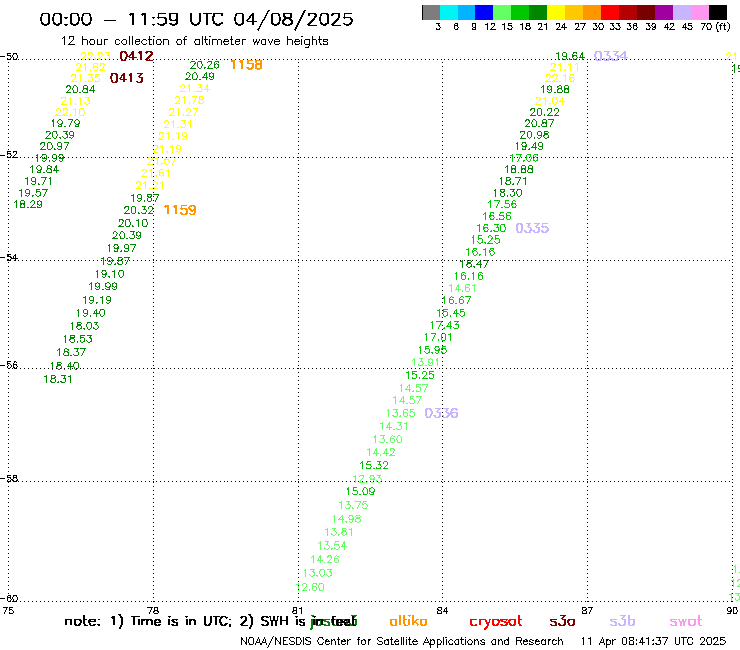Click the wave height value 16.30
This screenshot has height=650, width=740.
pos(491,228)
